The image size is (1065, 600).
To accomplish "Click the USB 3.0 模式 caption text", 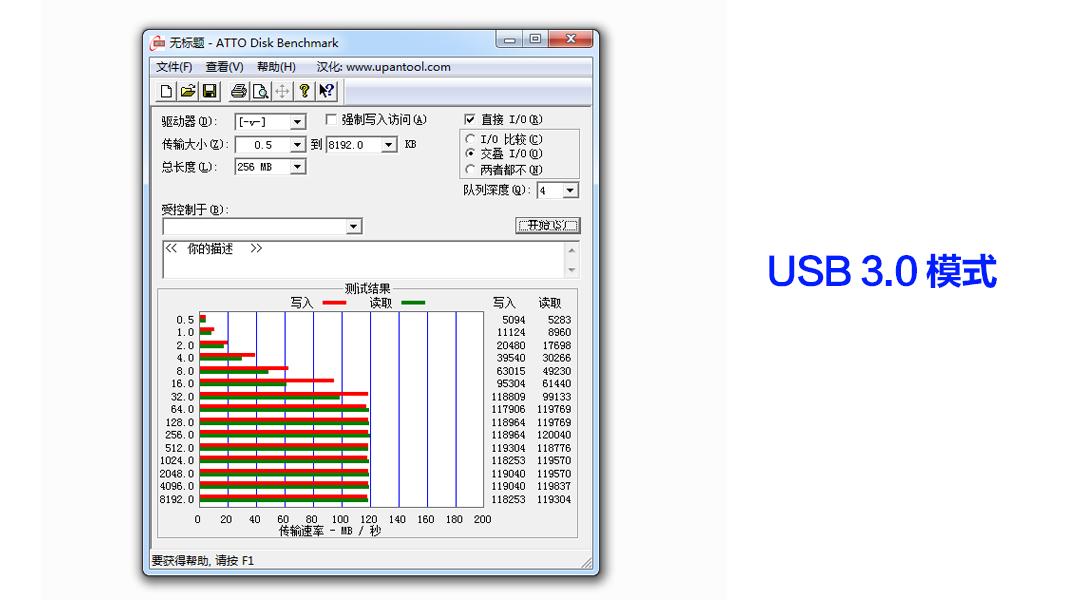I will click(x=882, y=271).
